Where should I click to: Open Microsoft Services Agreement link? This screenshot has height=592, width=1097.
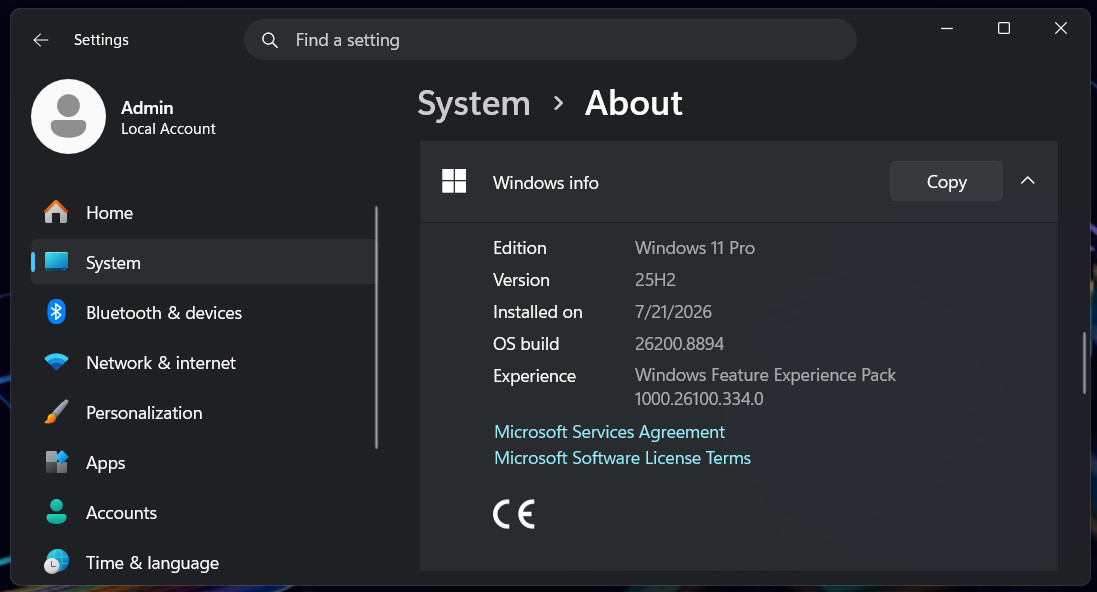(609, 432)
